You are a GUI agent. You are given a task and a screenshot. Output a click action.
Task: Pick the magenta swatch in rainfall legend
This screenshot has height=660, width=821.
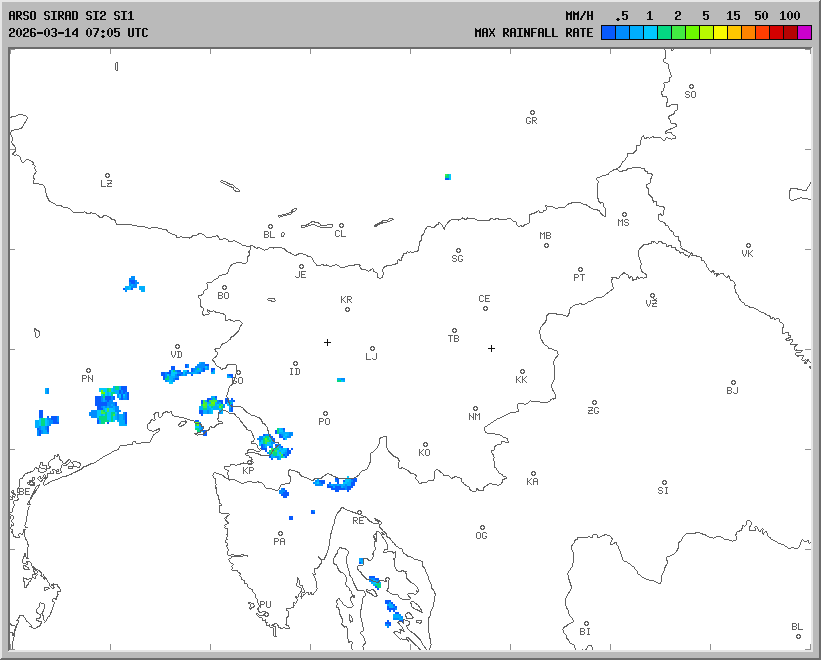coord(805,33)
